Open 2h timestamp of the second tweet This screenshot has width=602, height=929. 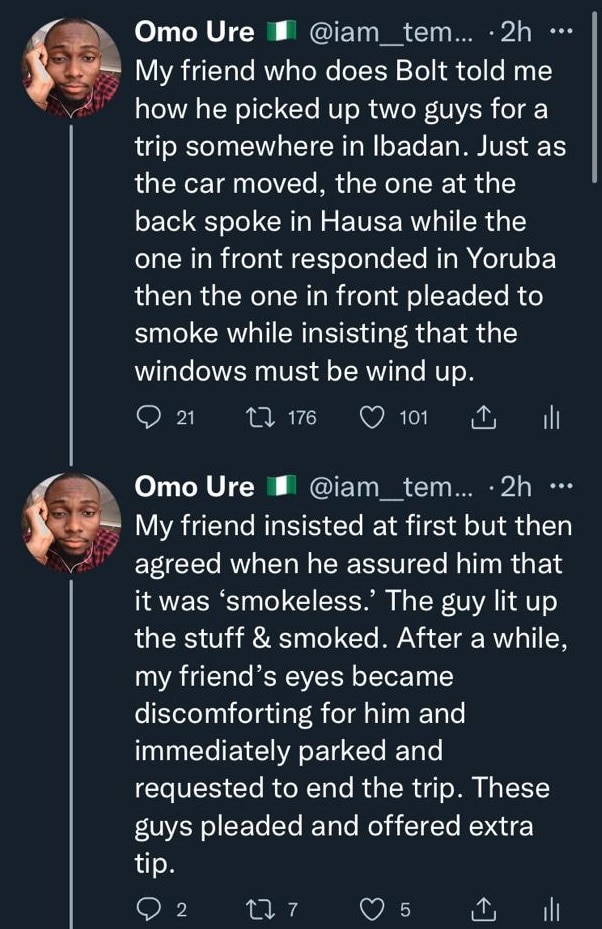click(x=516, y=488)
